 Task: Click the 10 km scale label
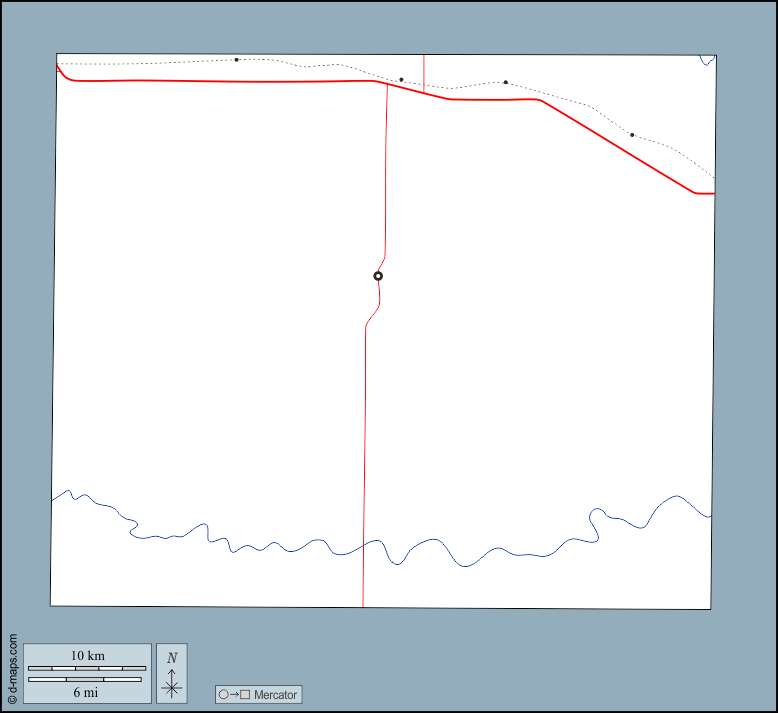[x=87, y=655]
